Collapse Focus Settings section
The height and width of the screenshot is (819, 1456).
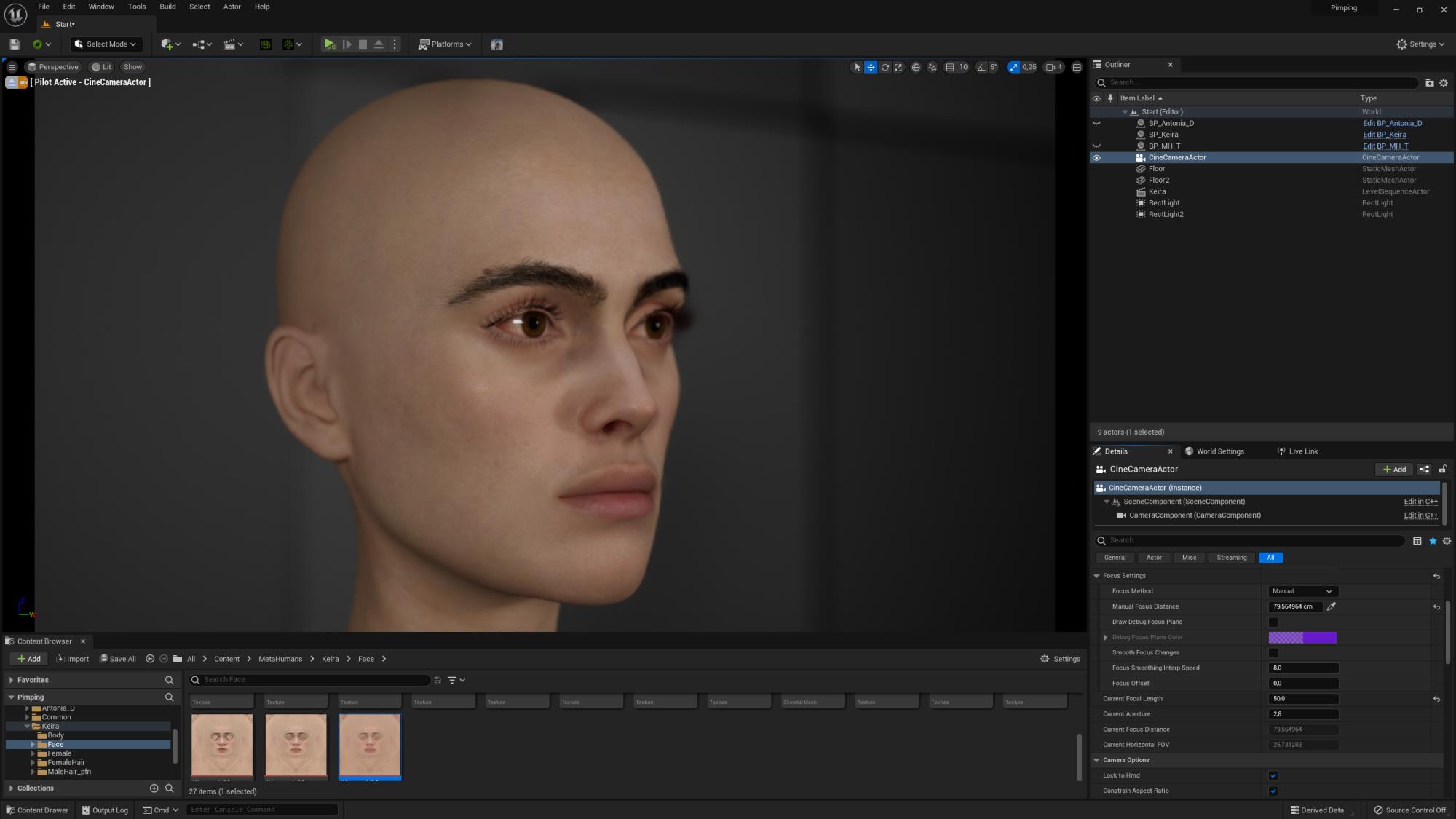point(1097,576)
